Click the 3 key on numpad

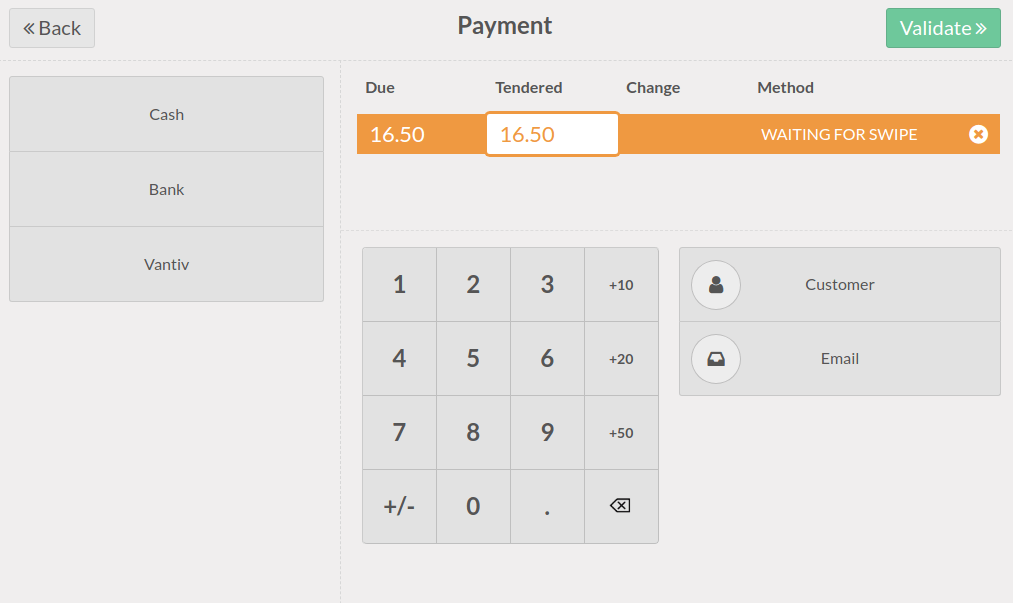(x=547, y=285)
